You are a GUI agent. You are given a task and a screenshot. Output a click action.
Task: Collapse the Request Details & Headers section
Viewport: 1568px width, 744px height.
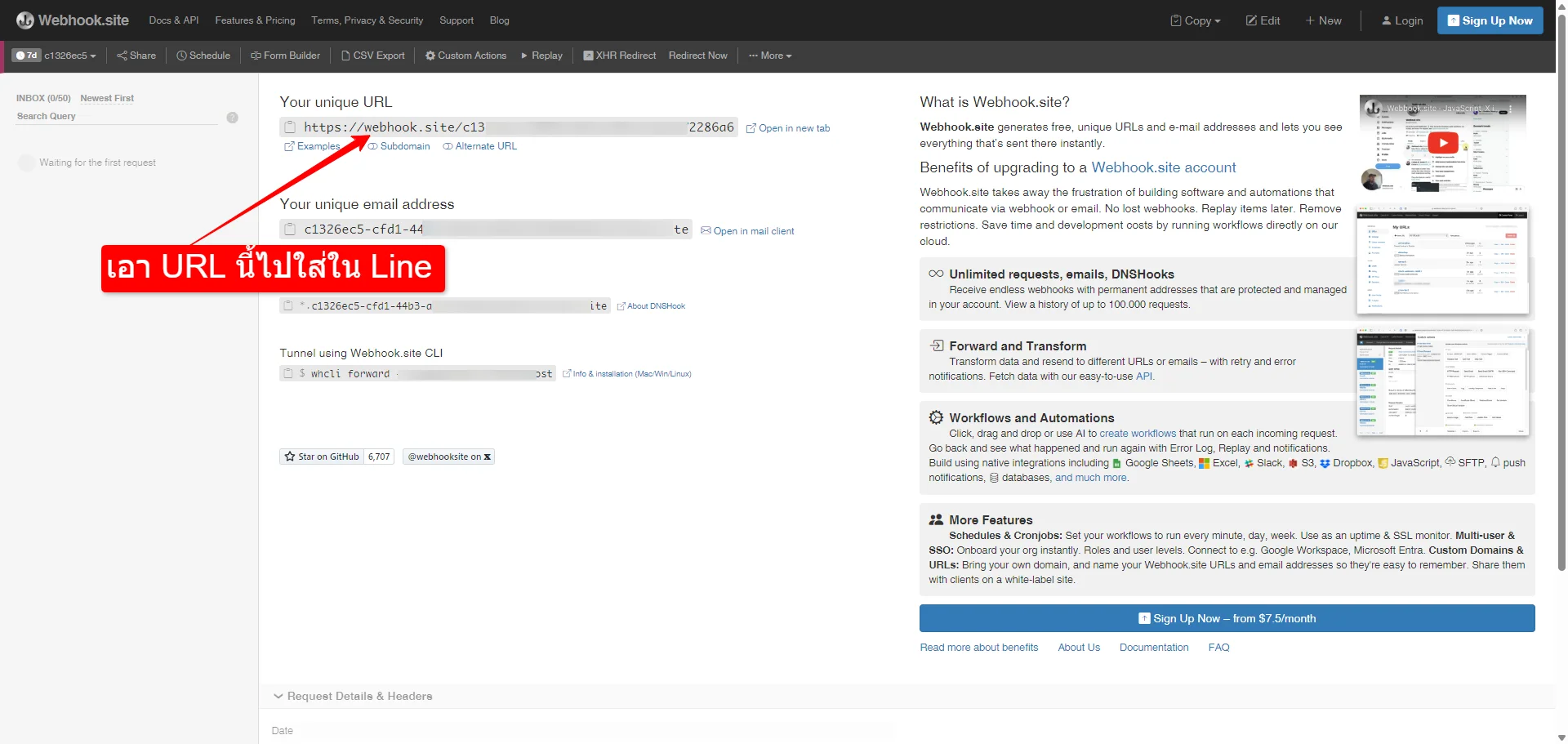[353, 697]
